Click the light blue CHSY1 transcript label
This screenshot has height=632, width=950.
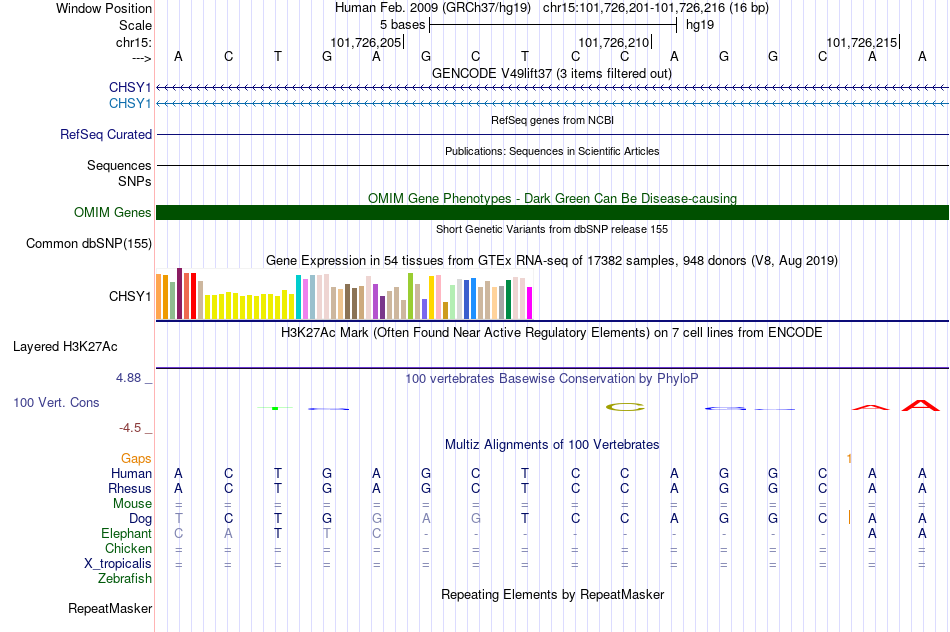coord(130,104)
